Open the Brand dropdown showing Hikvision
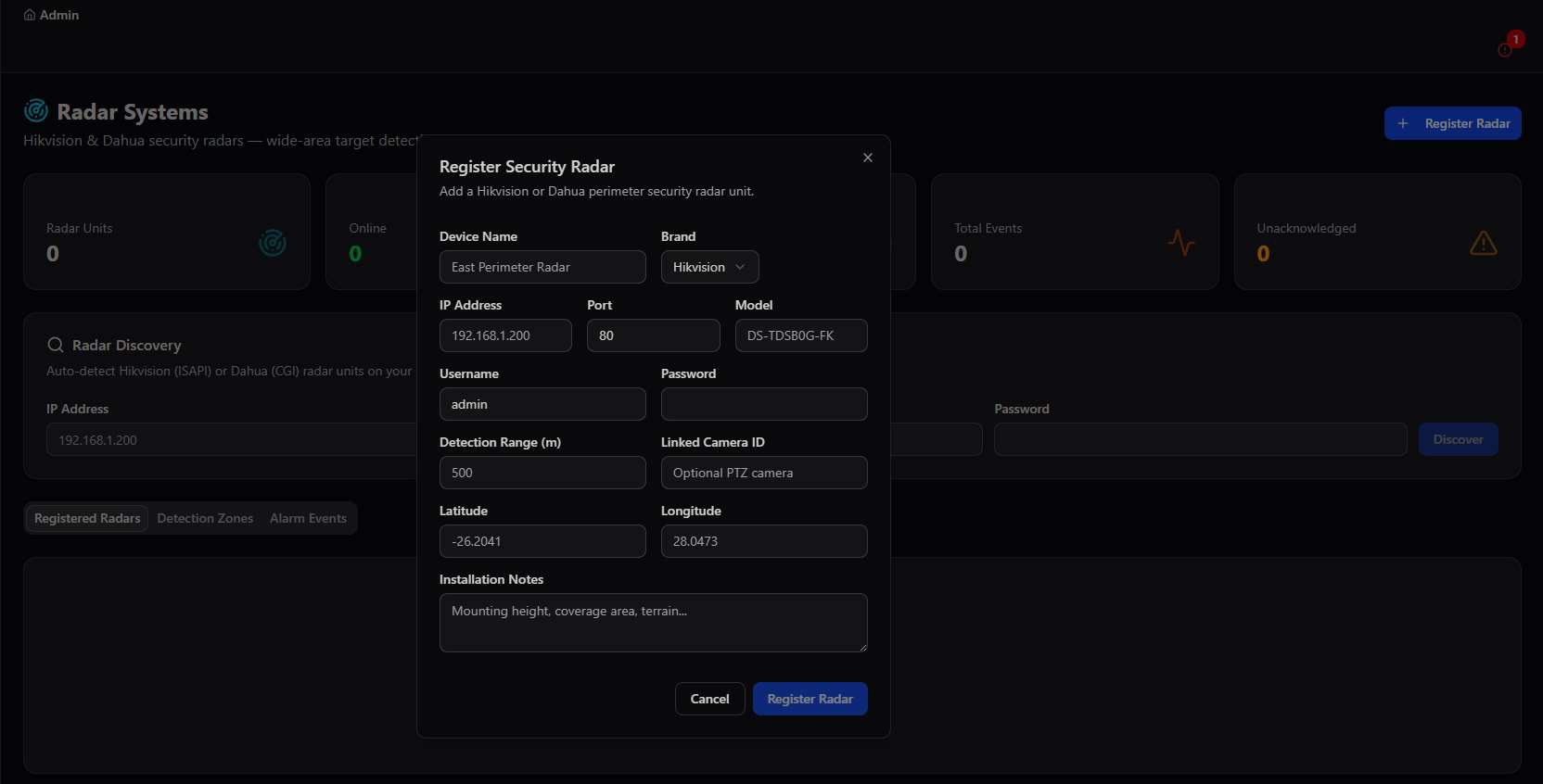This screenshot has width=1543, height=784. [x=709, y=267]
